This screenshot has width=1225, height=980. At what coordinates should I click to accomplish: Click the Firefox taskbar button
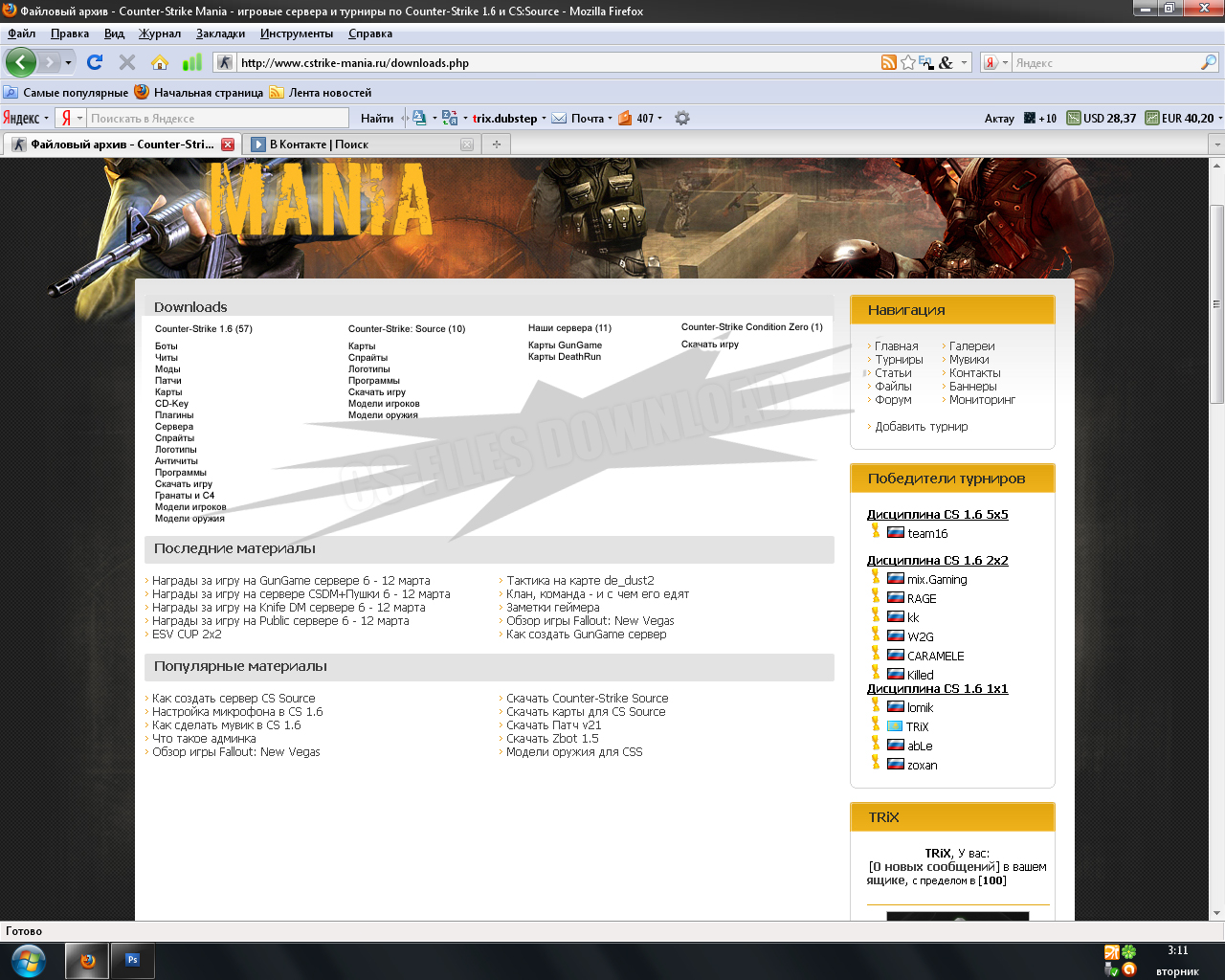click(87, 960)
